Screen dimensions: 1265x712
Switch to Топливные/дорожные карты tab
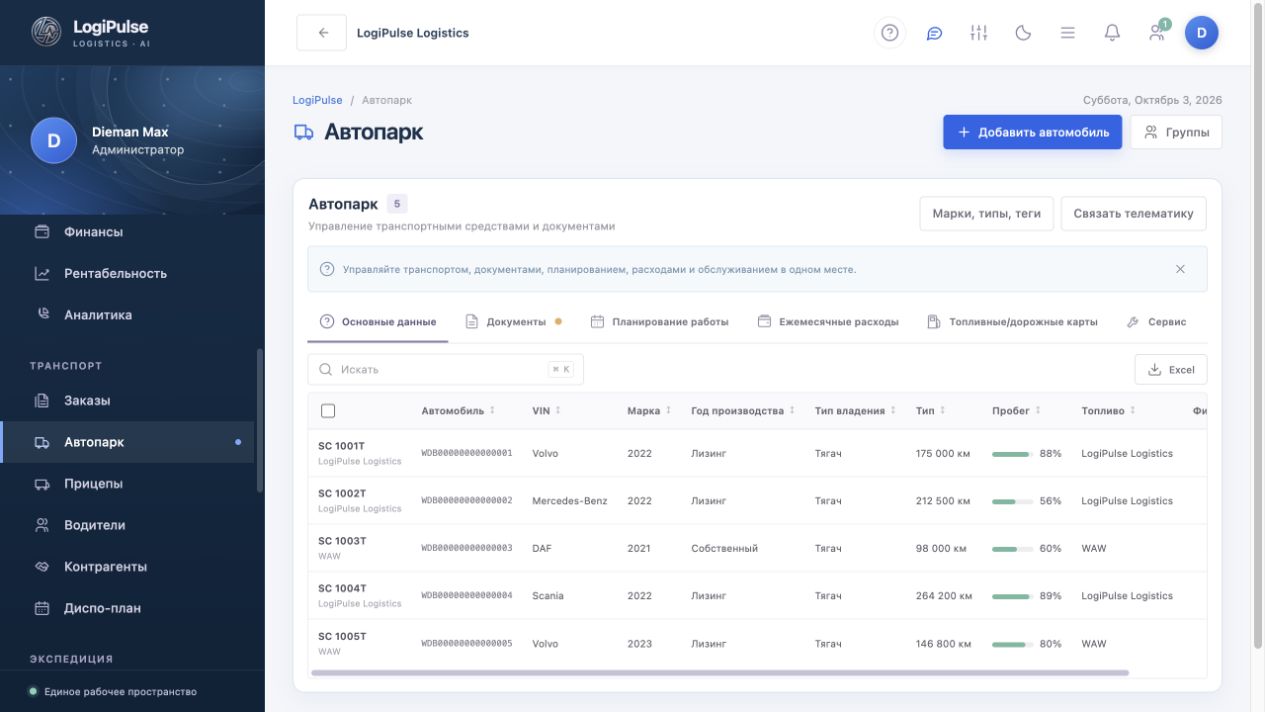tap(1012, 322)
